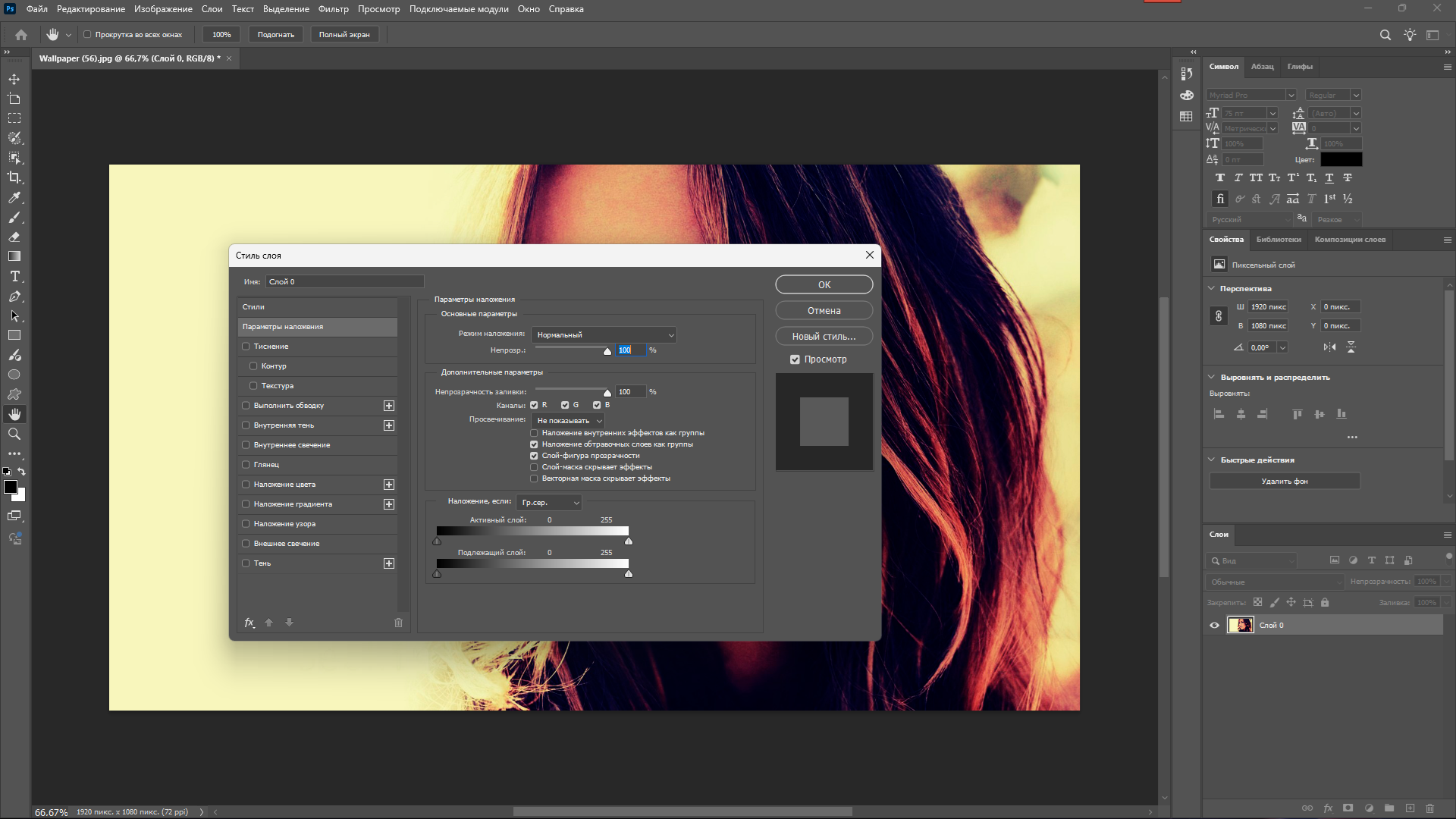Select the Zoom tool
1456x819 pixels.
pyautogui.click(x=14, y=434)
